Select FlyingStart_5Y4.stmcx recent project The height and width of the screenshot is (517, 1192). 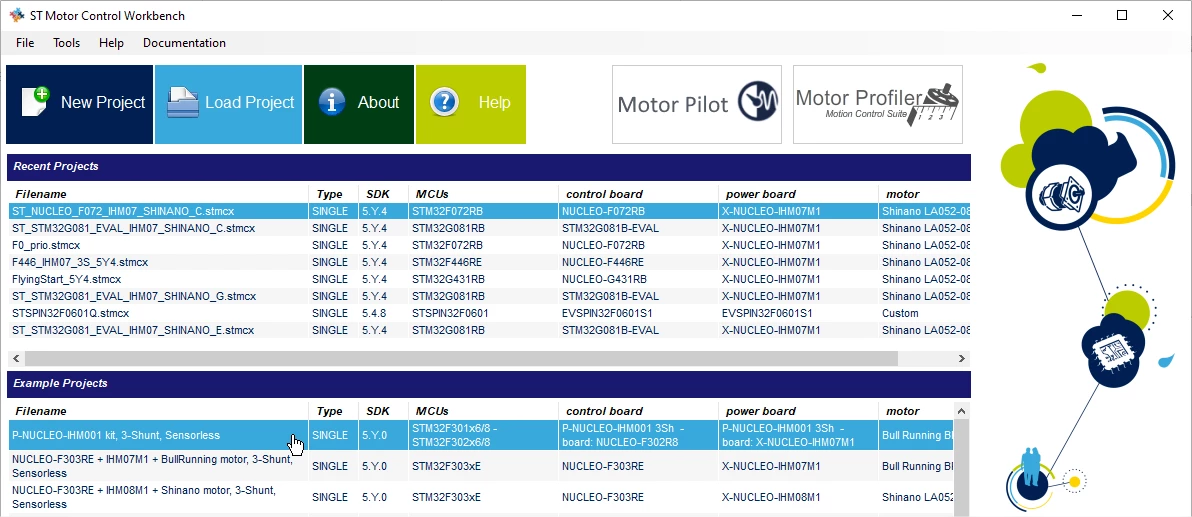tap(490, 279)
